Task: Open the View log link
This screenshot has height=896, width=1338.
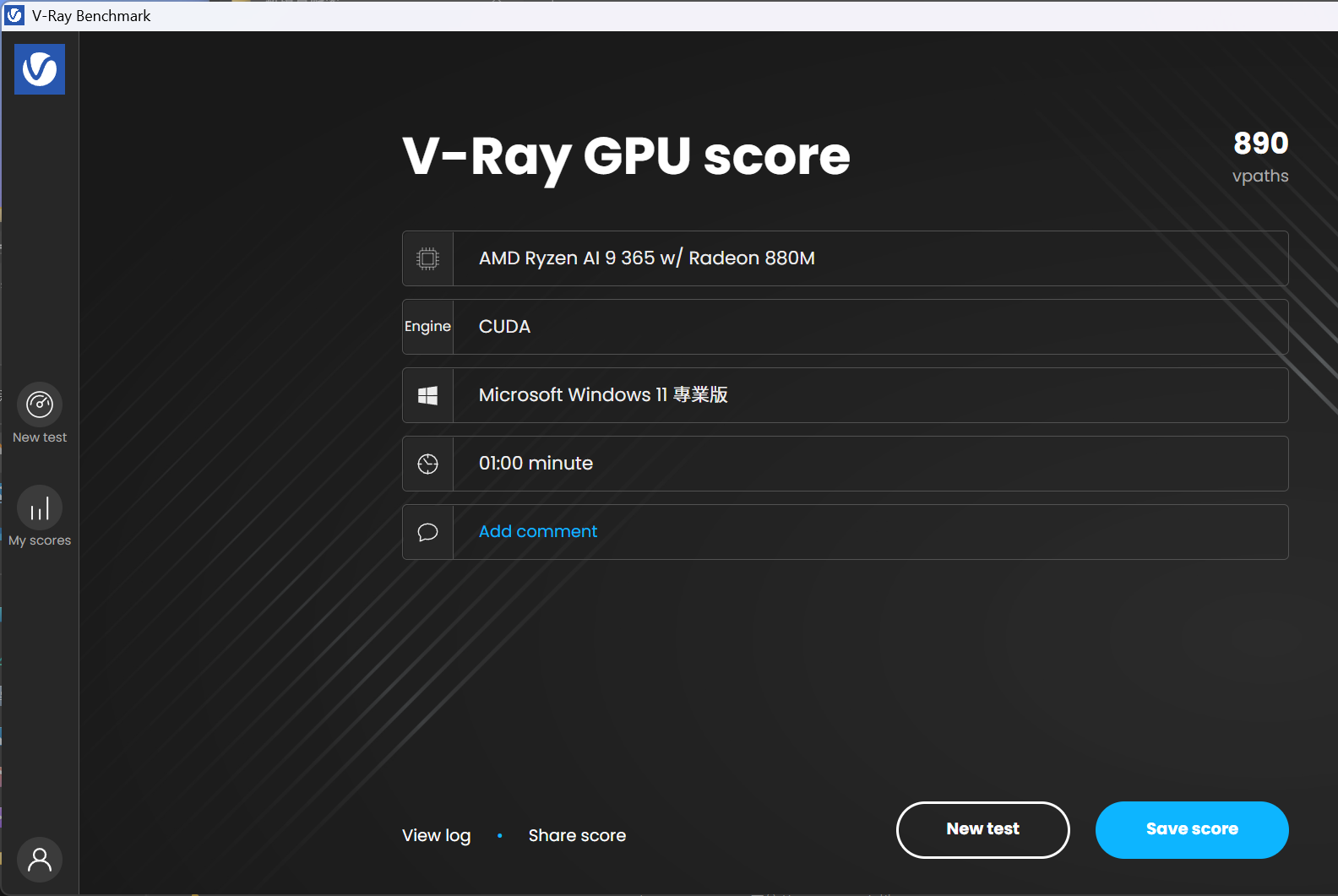Action: coord(436,835)
